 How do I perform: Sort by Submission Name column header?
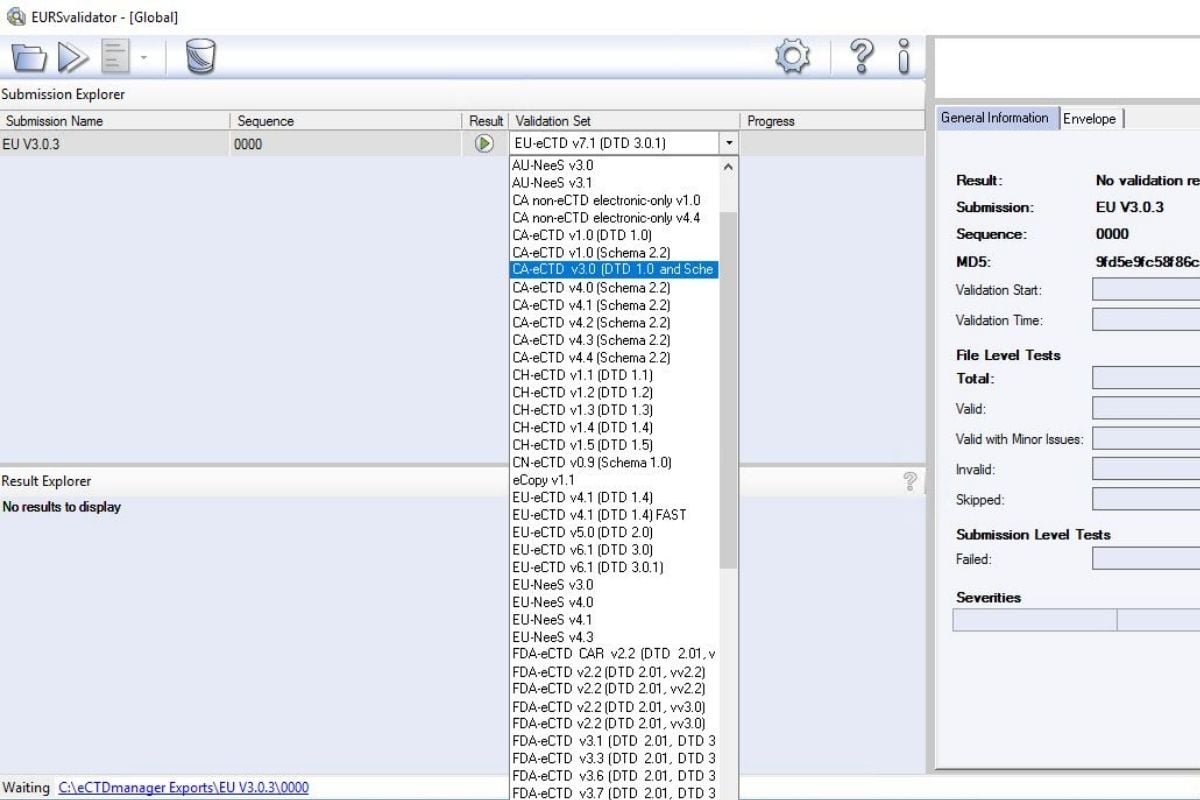[115, 121]
